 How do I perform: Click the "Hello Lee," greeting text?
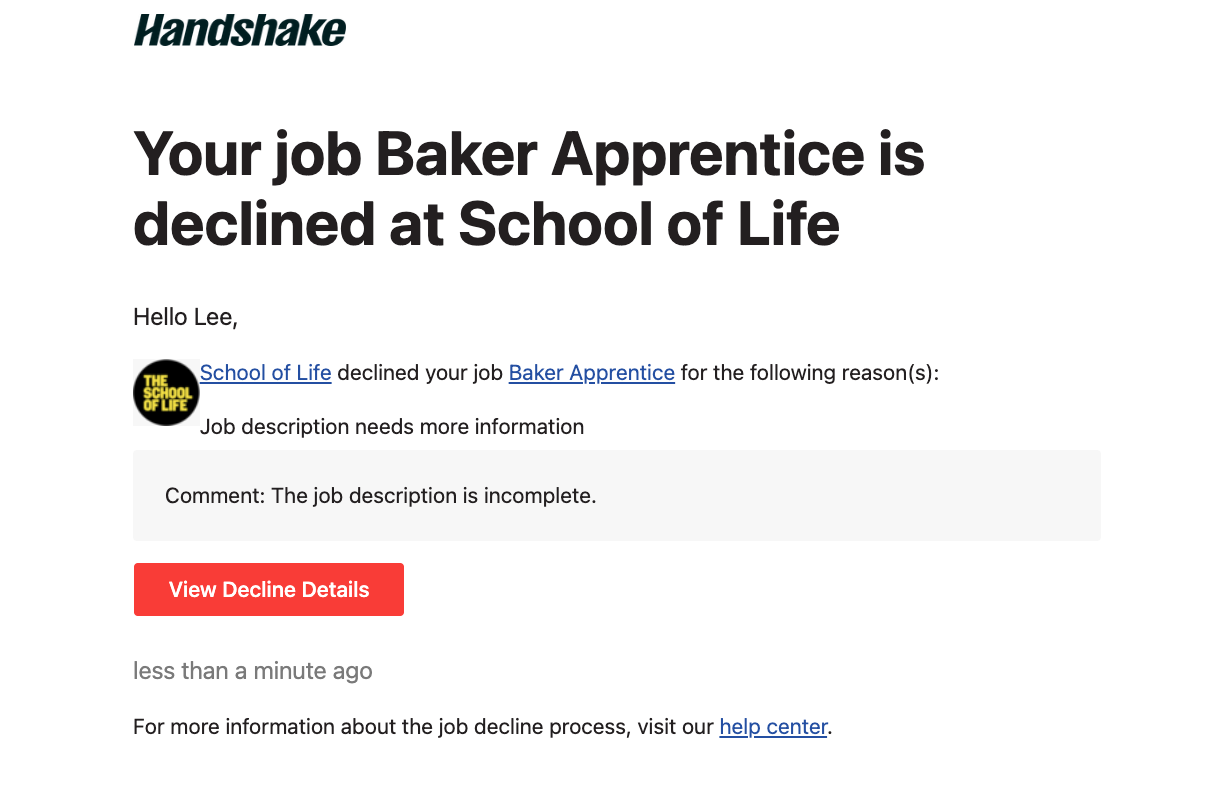tap(185, 318)
